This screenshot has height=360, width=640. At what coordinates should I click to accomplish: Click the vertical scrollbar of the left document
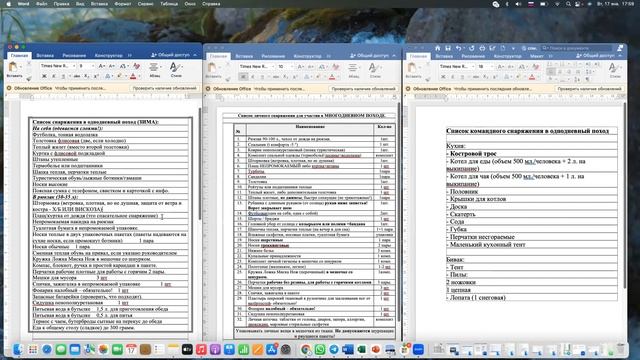tap(199, 164)
